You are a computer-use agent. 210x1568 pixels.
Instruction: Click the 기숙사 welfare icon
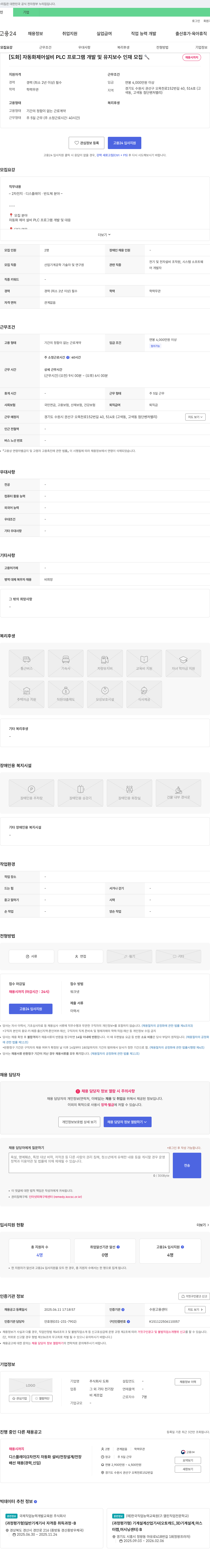click(x=65, y=663)
